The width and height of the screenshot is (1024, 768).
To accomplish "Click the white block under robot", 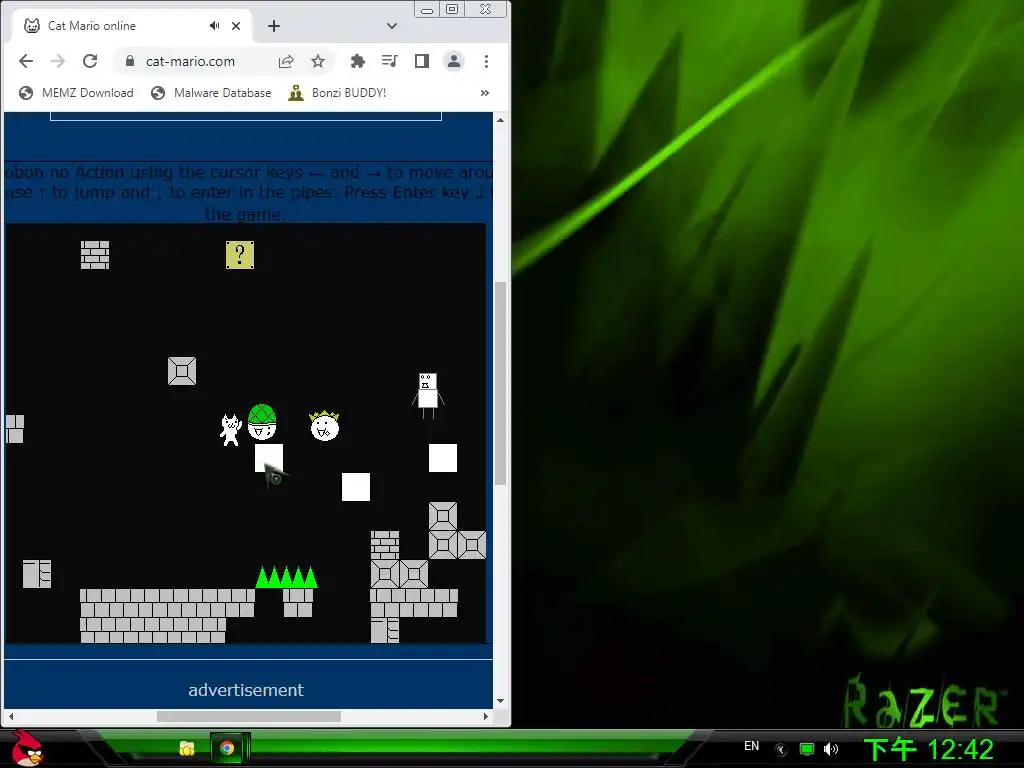I will pos(443,458).
